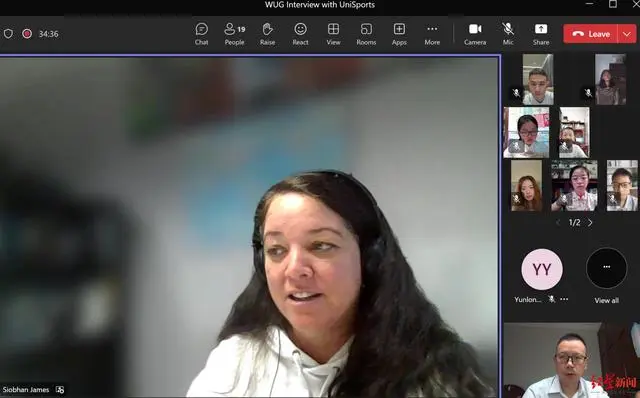
Task: Click the View all participants button
Action: [607, 276]
